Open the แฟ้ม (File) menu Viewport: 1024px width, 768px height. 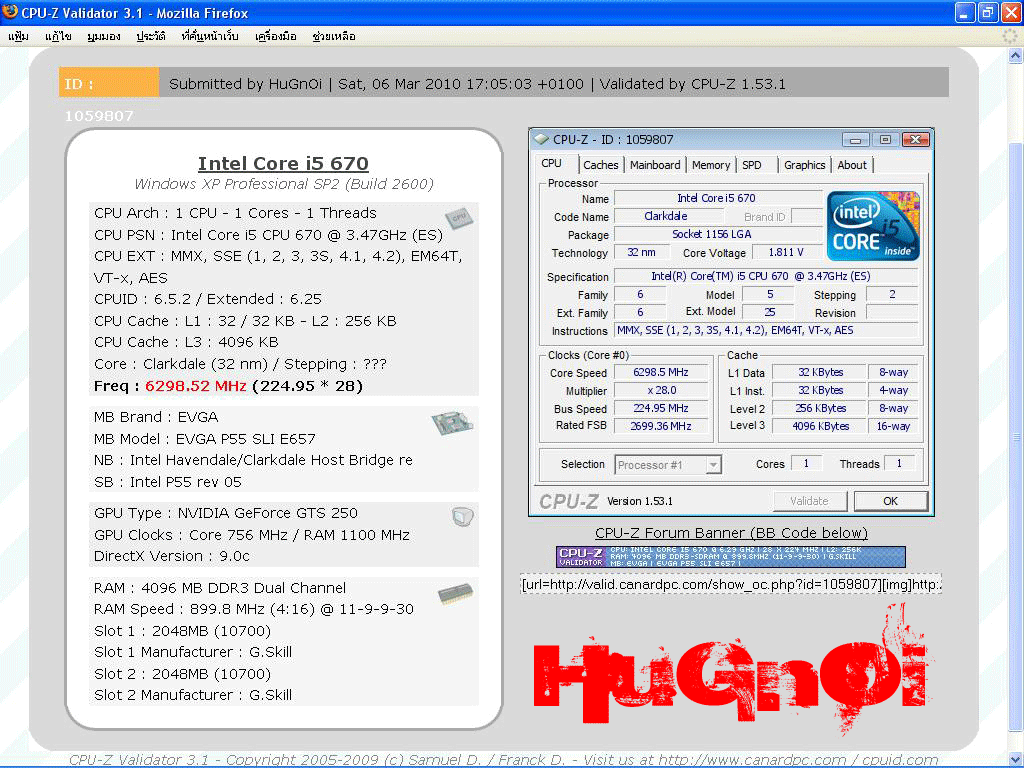(18, 36)
